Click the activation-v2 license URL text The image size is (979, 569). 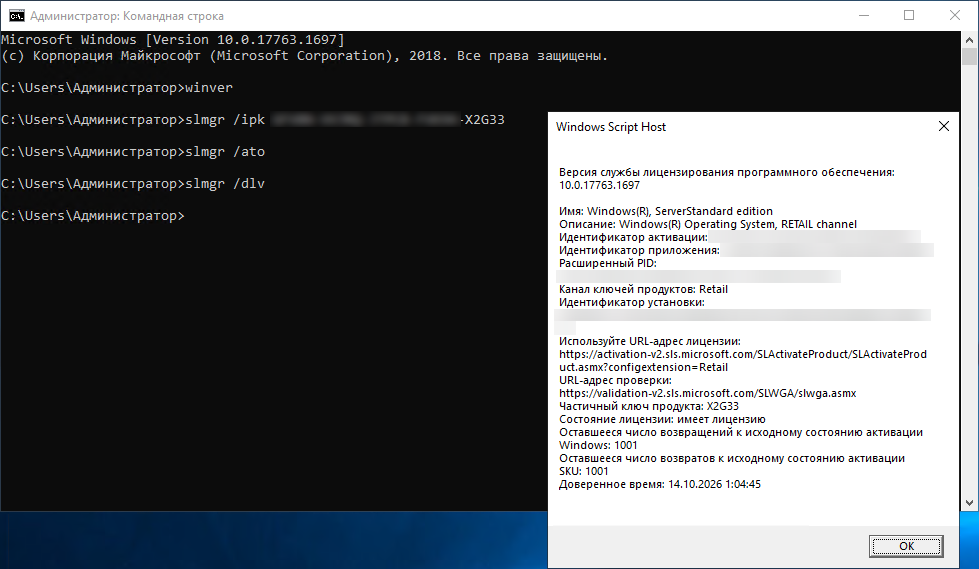click(742, 360)
